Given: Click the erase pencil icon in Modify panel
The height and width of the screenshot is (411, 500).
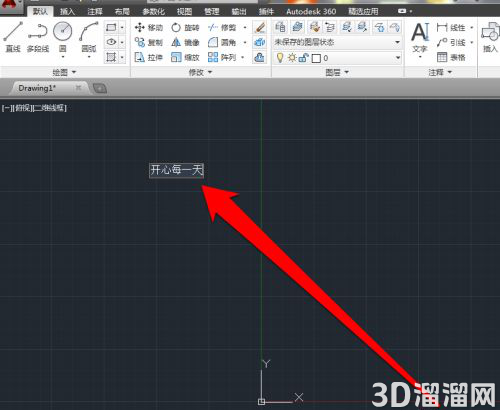Looking at the screenshot, I should [259, 27].
